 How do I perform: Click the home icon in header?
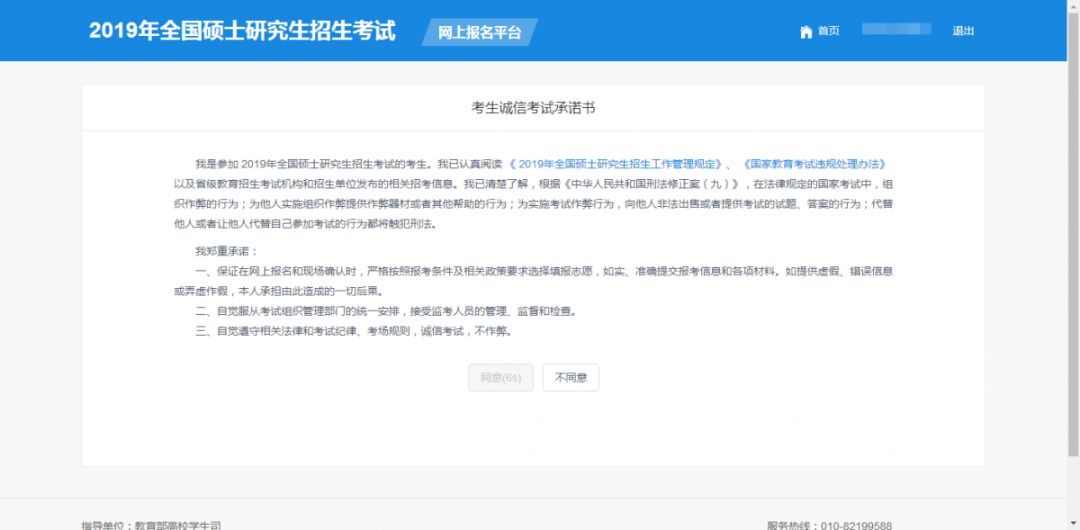pyautogui.click(x=806, y=32)
